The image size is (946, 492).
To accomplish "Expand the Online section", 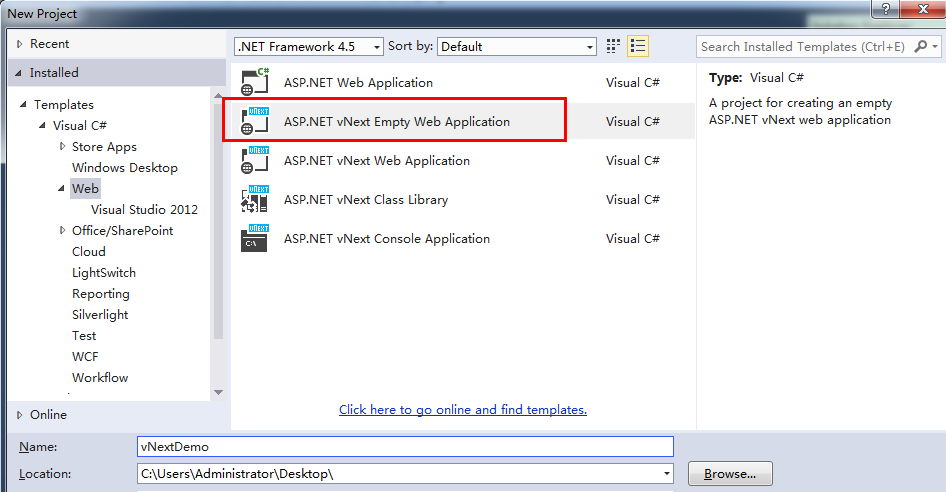I will point(19,415).
